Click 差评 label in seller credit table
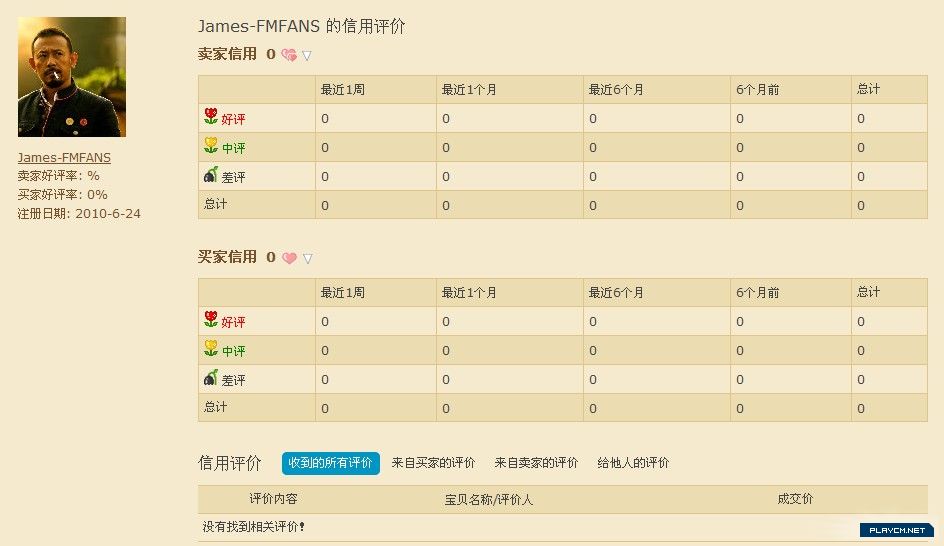944x546 pixels. [233, 177]
